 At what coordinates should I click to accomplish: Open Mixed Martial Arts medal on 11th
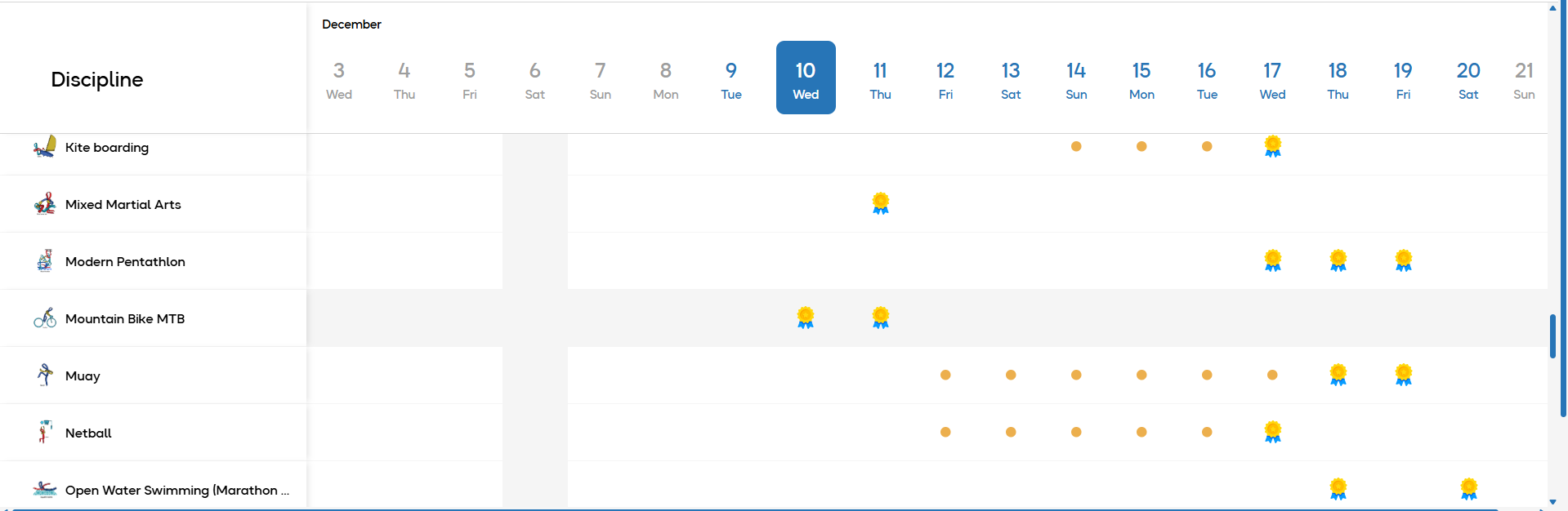tap(880, 204)
